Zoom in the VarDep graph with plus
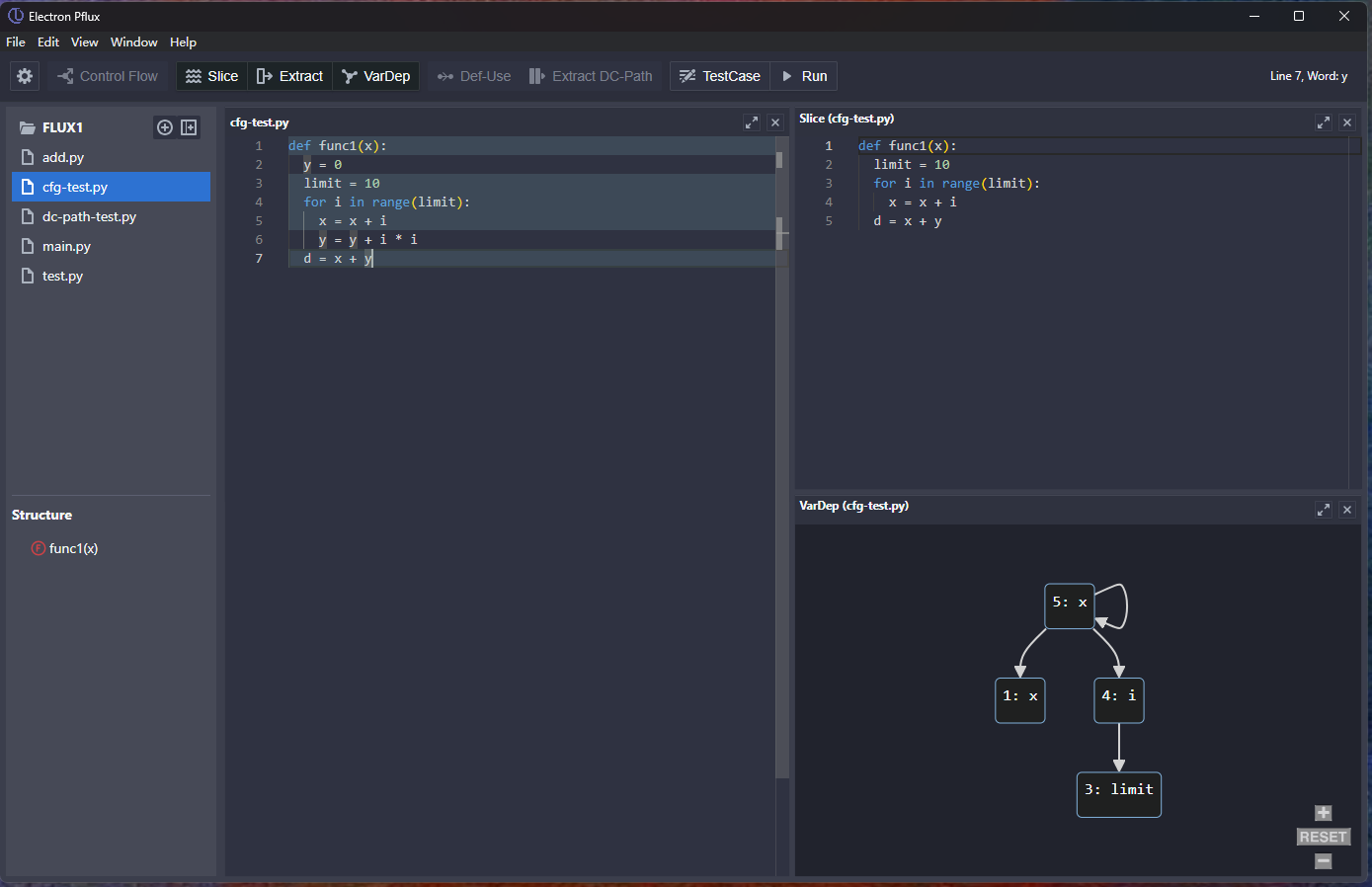 [1324, 813]
